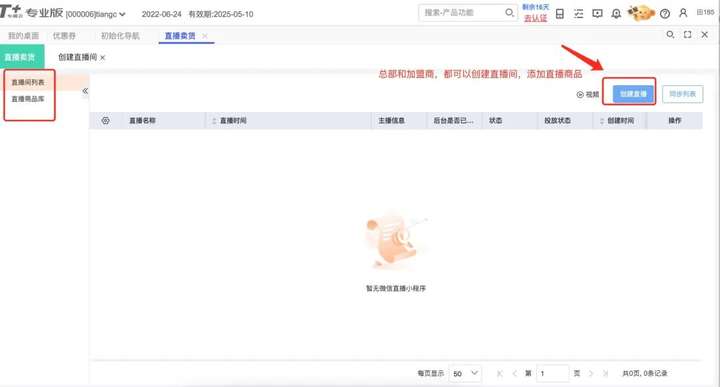Open the per-page 50 dropdown
This screenshot has height=387, width=720.
coord(465,373)
